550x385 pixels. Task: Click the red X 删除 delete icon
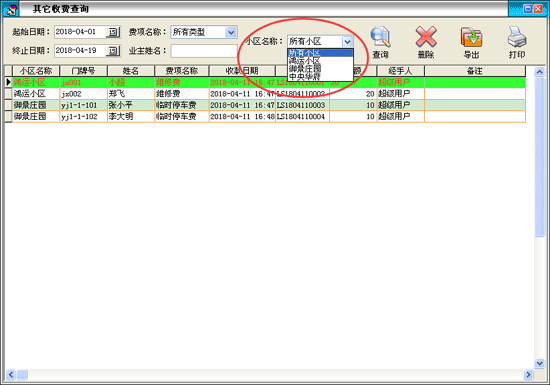(x=426, y=36)
